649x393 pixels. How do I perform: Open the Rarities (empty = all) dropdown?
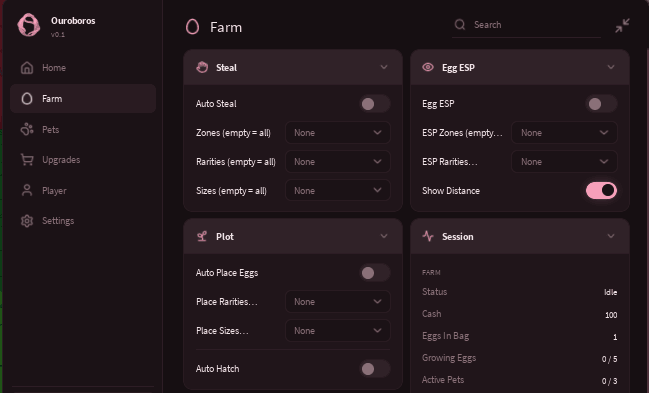(x=338, y=162)
